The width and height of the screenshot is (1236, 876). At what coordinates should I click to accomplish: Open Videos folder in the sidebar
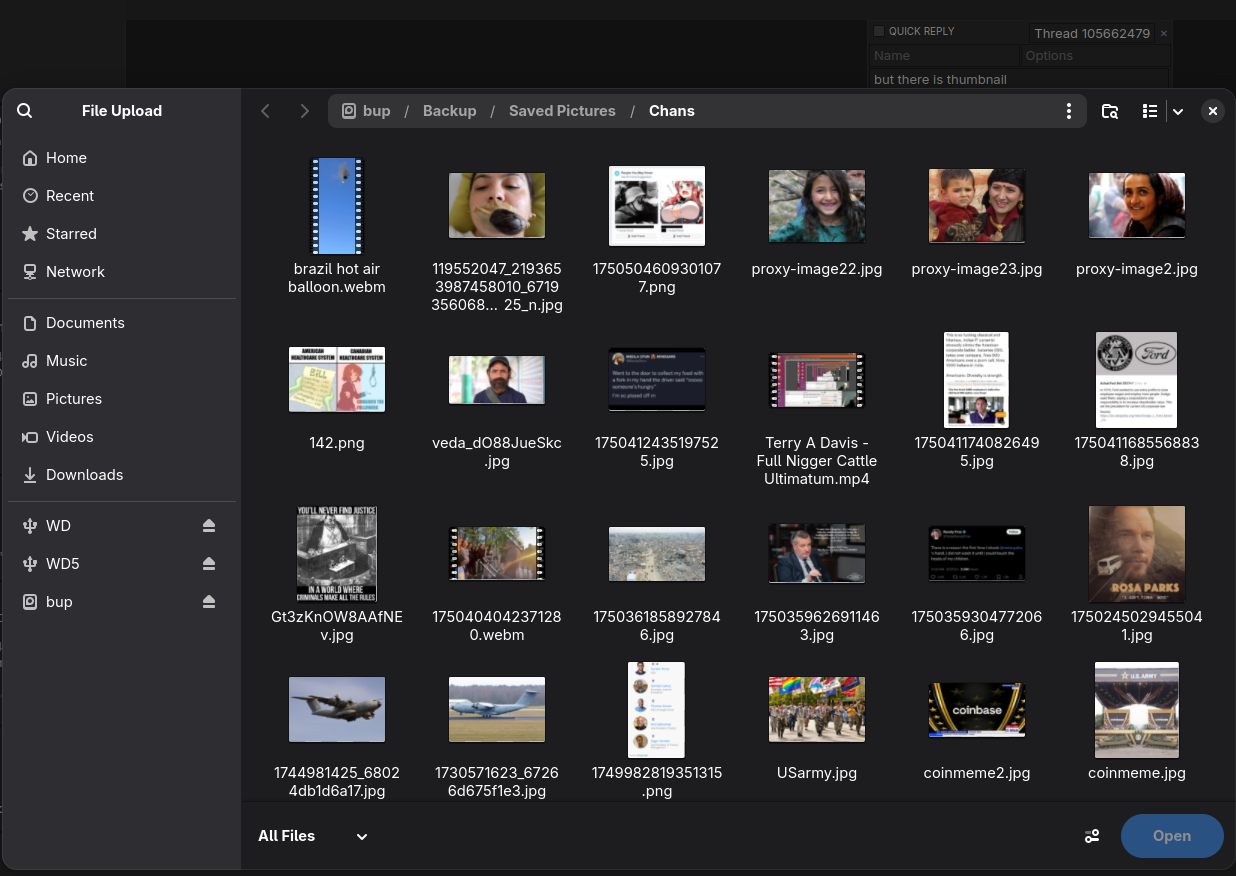(122, 437)
